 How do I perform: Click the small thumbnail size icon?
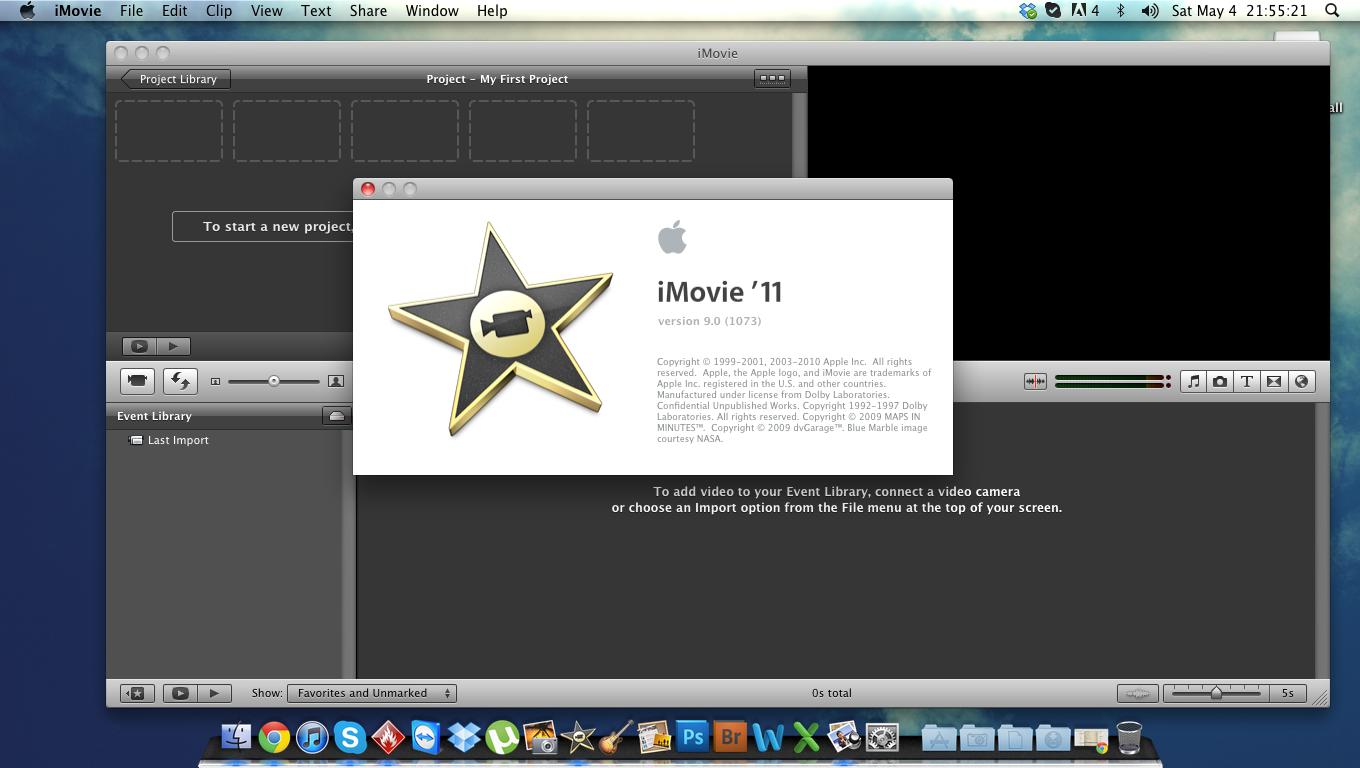(x=215, y=381)
